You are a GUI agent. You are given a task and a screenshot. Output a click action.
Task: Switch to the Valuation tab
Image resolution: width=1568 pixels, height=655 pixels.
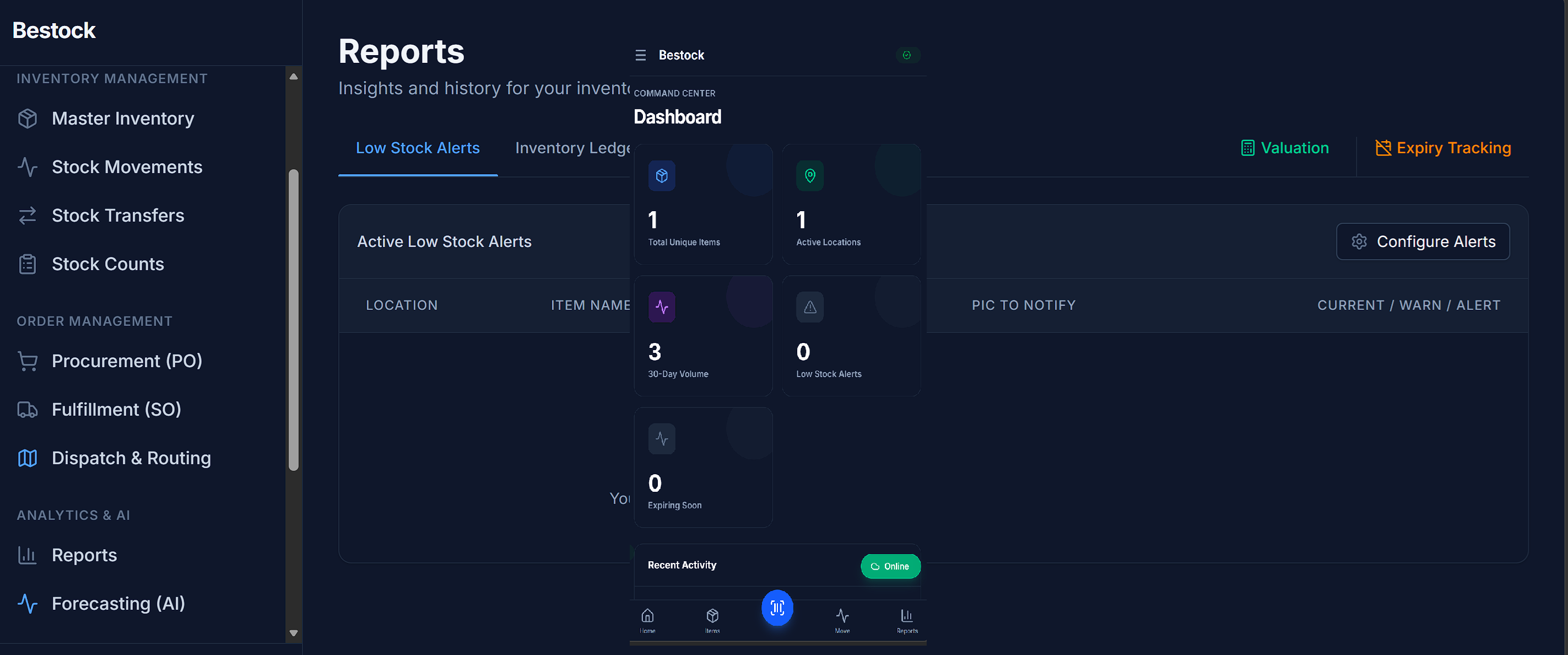(1285, 148)
